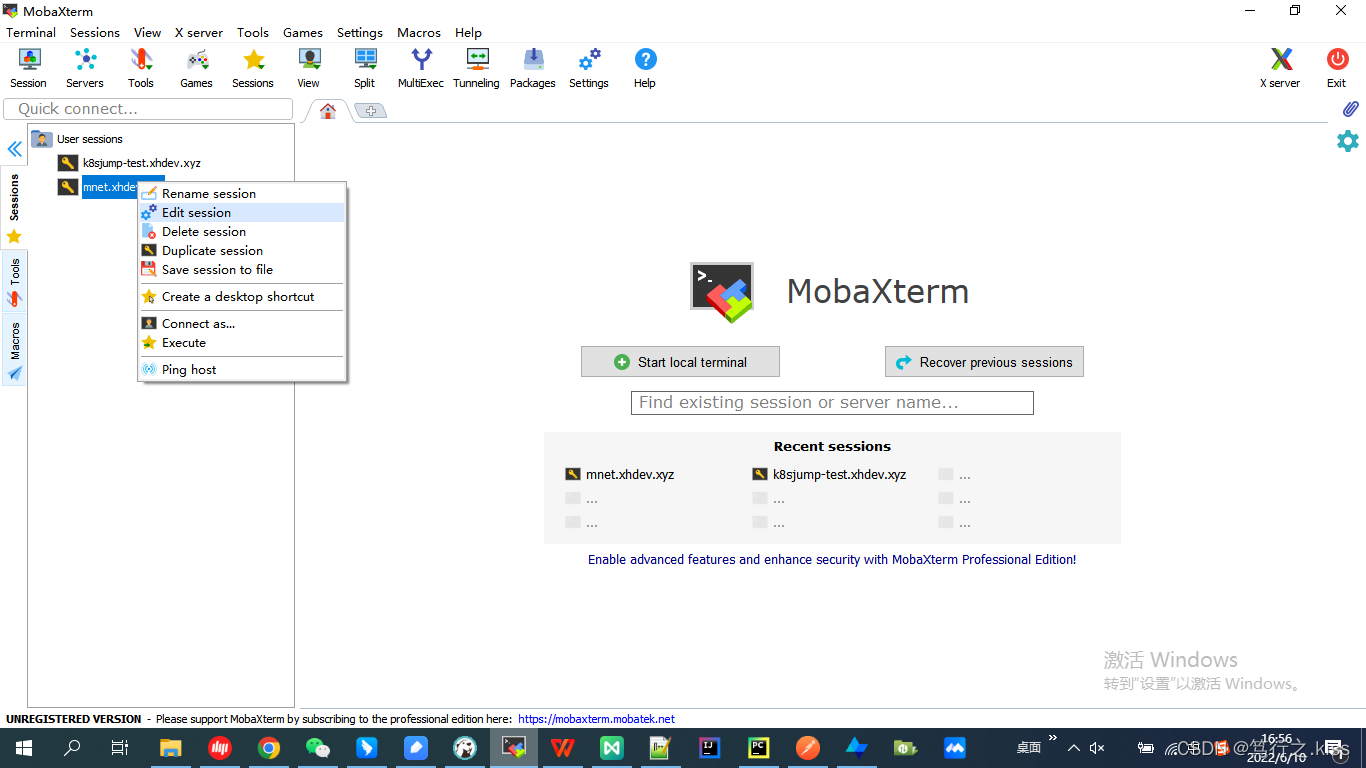Select the vertical Macros side tab

14,350
